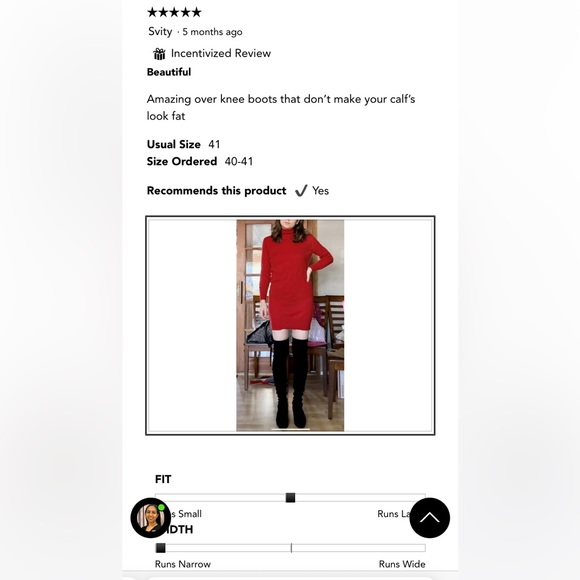
Task: Click the Incentivized Review label
Action: pos(221,53)
